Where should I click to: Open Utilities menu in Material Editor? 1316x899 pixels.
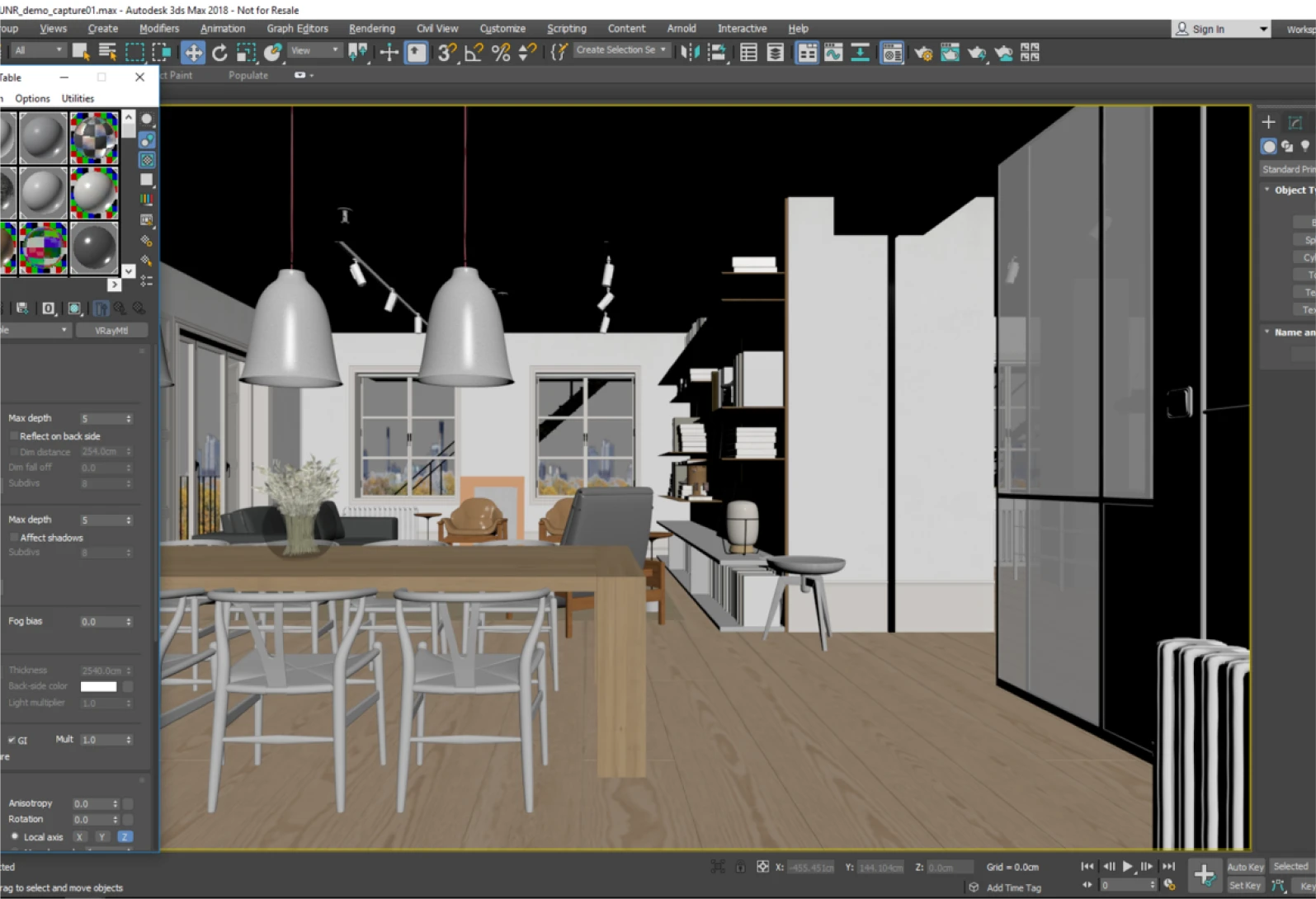point(78,98)
